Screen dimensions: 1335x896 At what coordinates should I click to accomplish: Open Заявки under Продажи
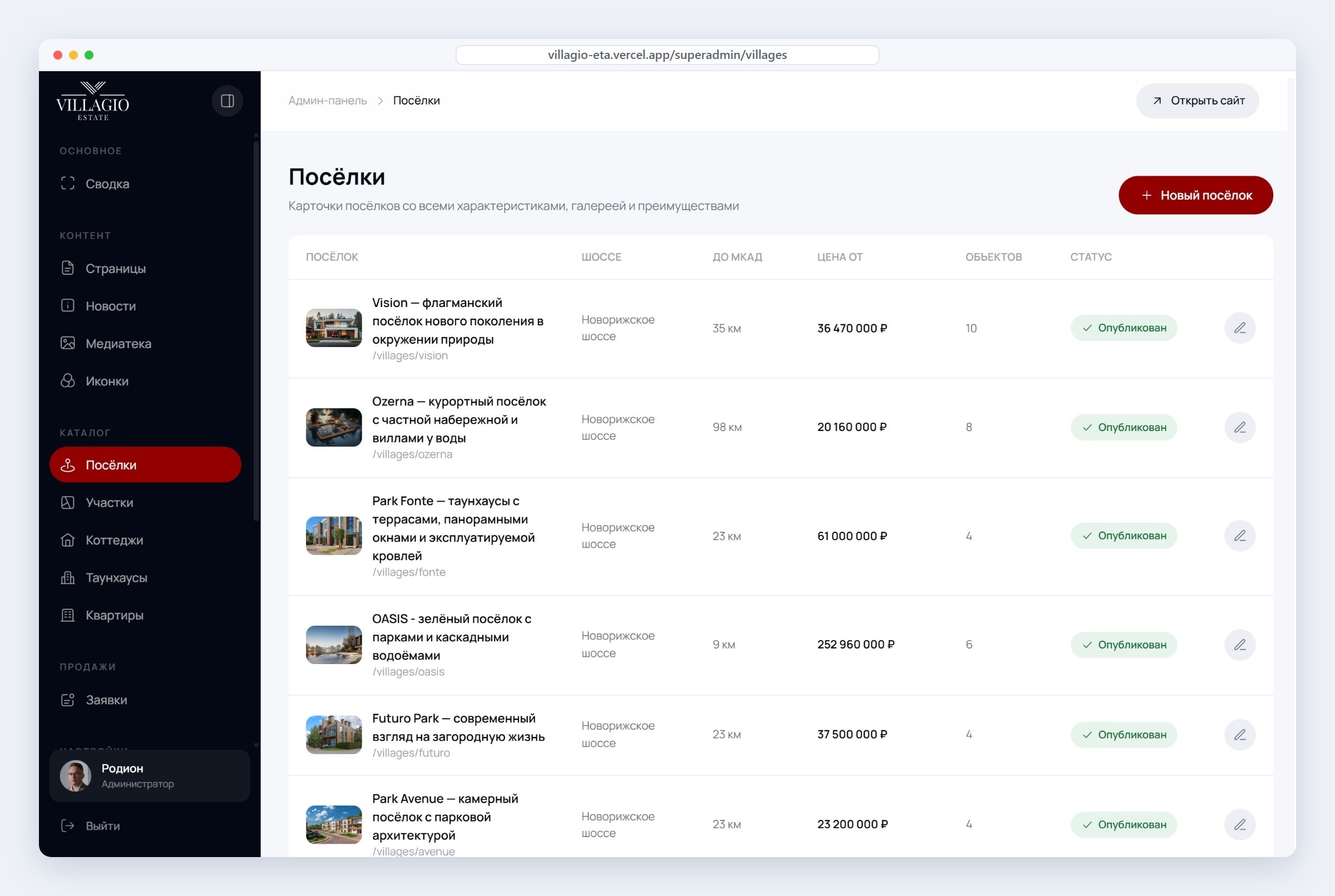(145, 700)
